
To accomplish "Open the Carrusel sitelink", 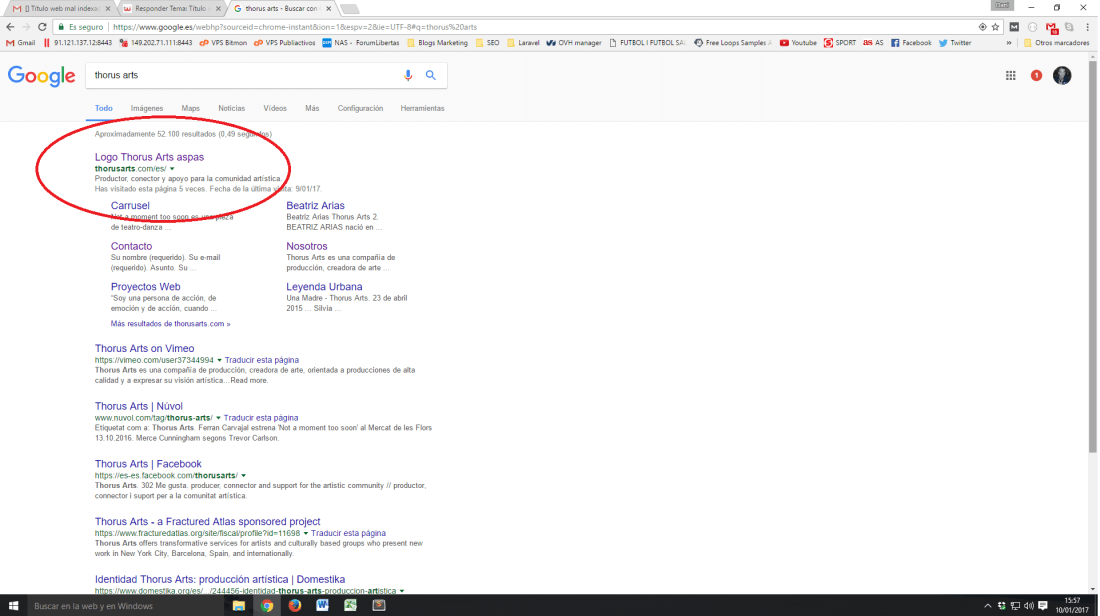I will tap(130, 206).
